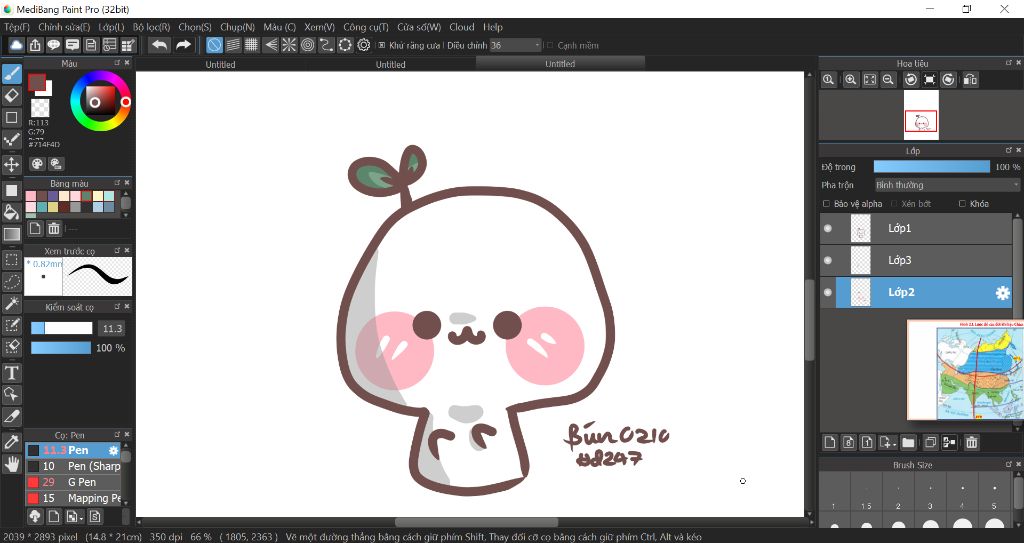
Task: Open the snap settings gear icon
Action: pyautogui.click(x=364, y=44)
